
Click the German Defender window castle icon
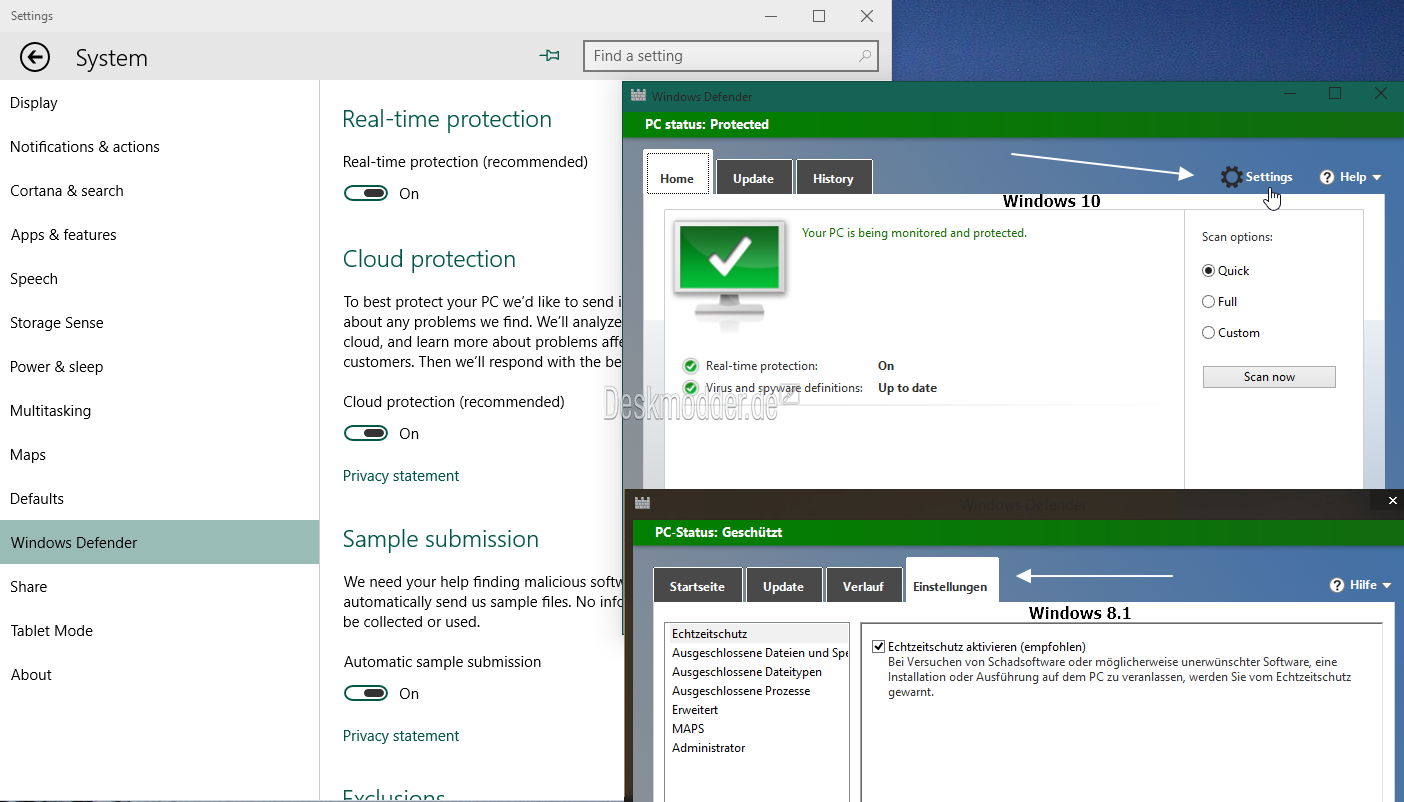(x=642, y=503)
